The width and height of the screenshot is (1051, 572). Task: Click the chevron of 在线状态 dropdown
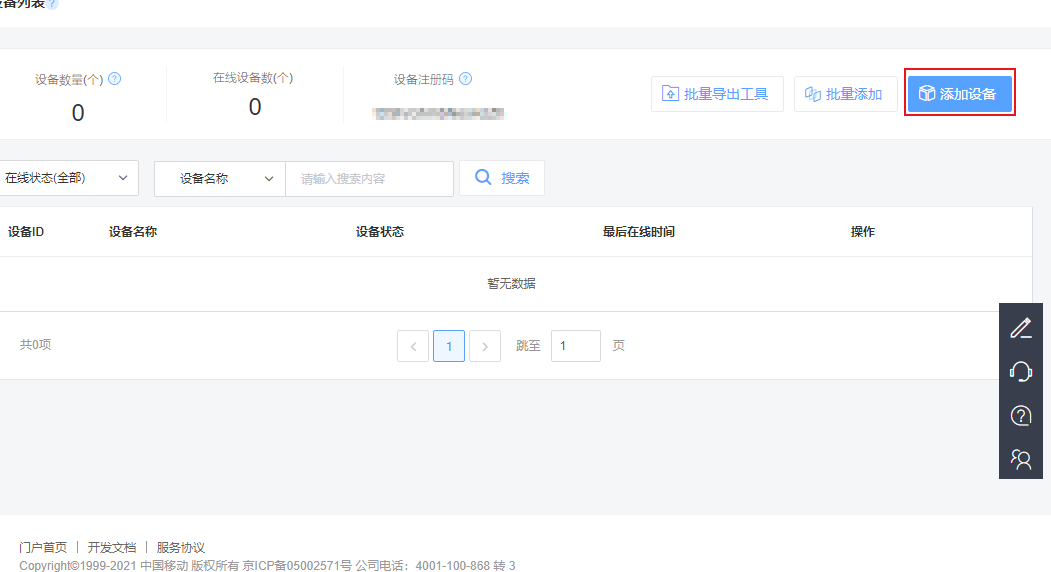point(123,178)
